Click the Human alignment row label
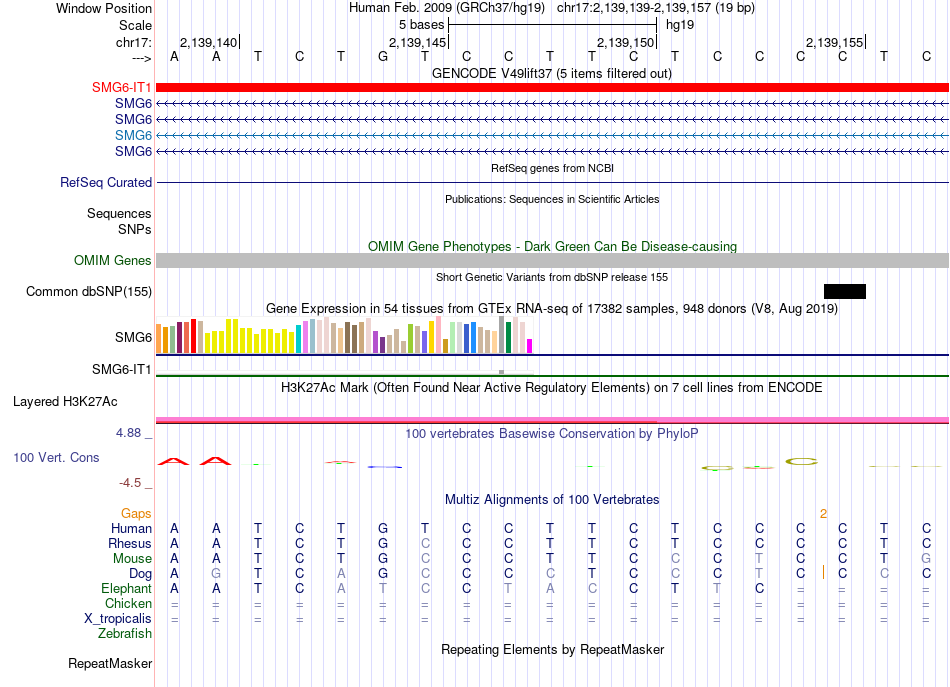 point(131,529)
